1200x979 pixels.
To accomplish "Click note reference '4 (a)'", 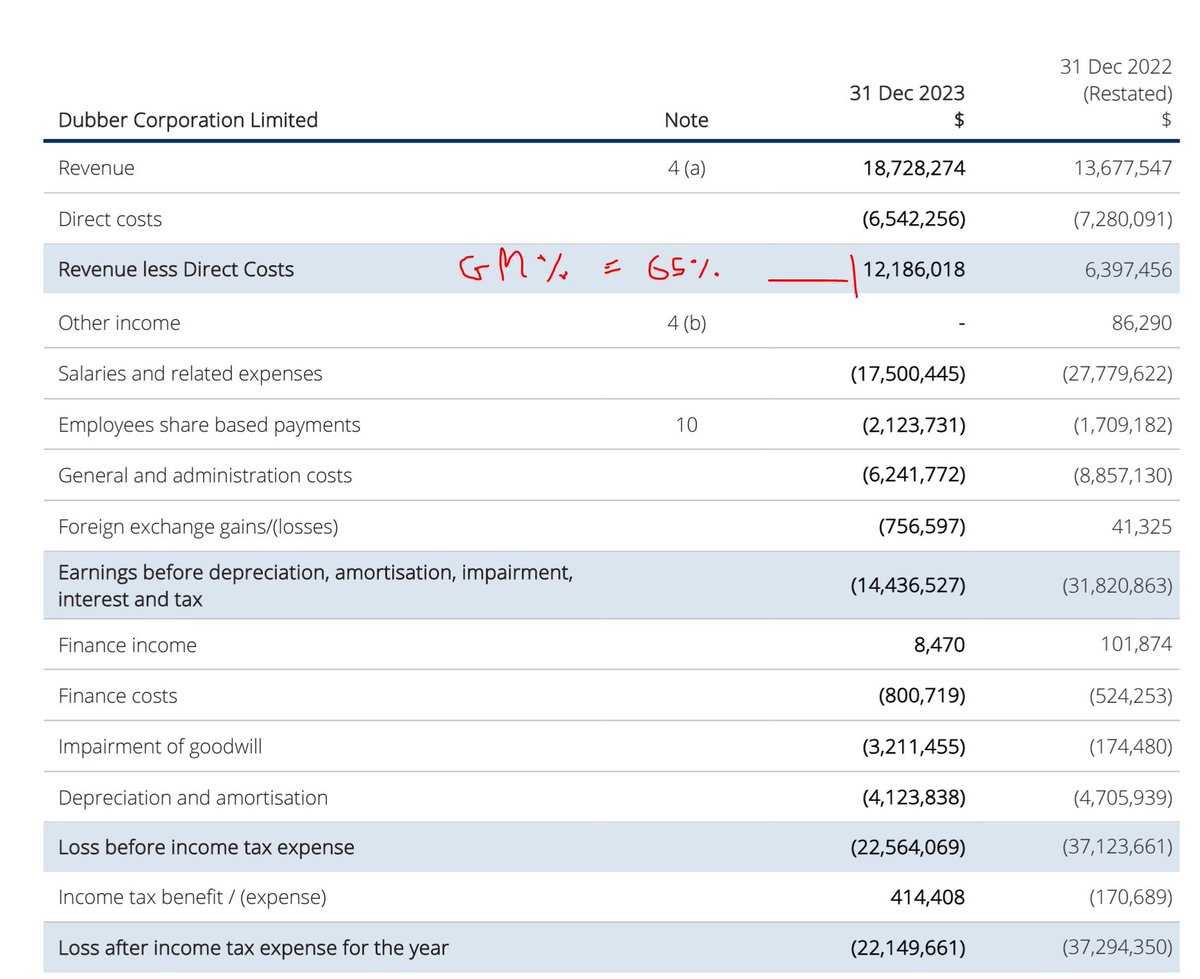I will [686, 168].
